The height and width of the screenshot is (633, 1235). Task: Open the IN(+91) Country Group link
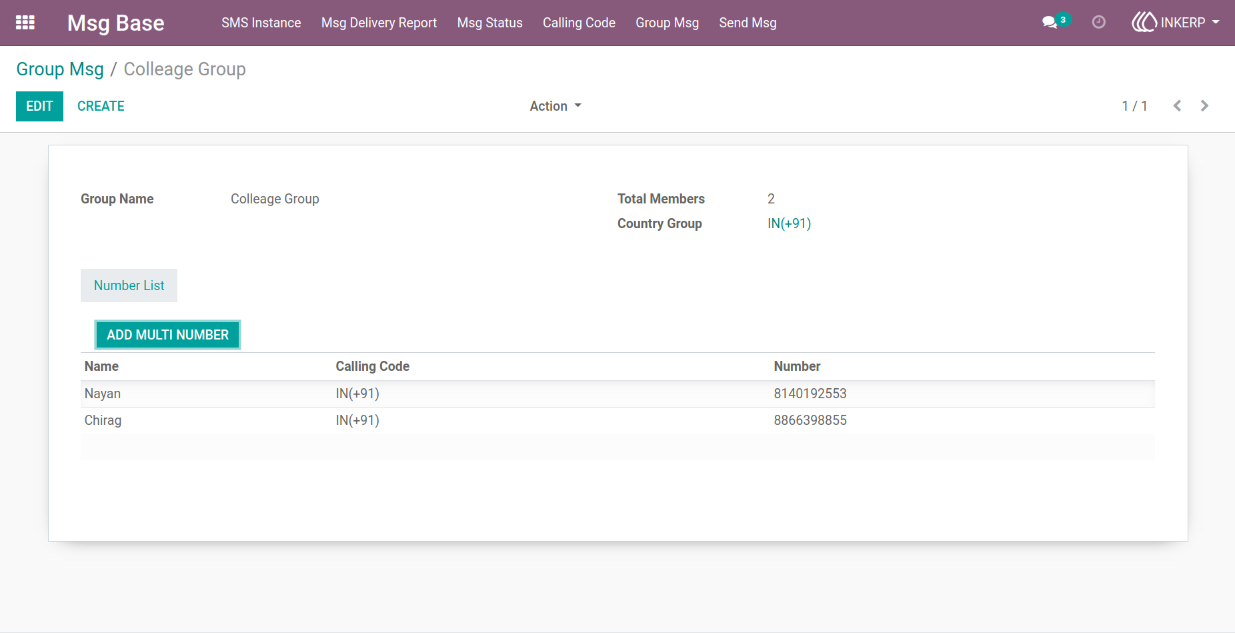[x=789, y=224]
